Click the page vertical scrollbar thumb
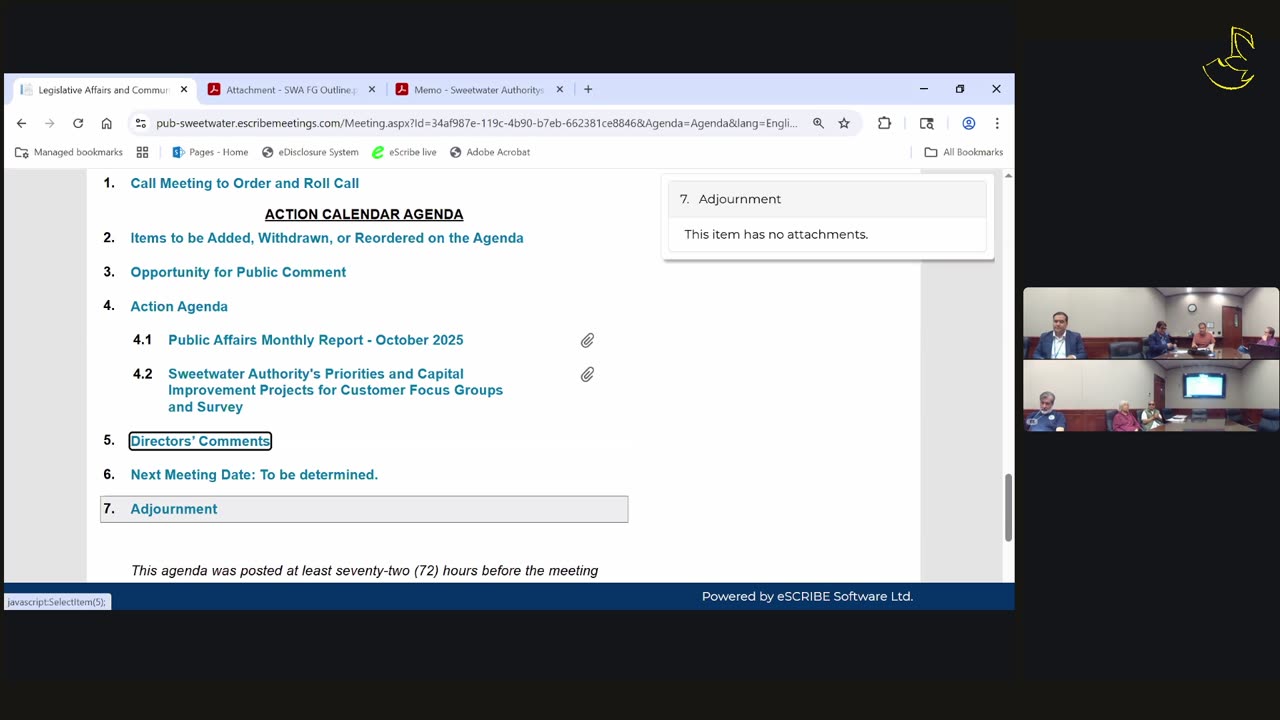This screenshot has width=1280, height=720. pyautogui.click(x=1008, y=507)
